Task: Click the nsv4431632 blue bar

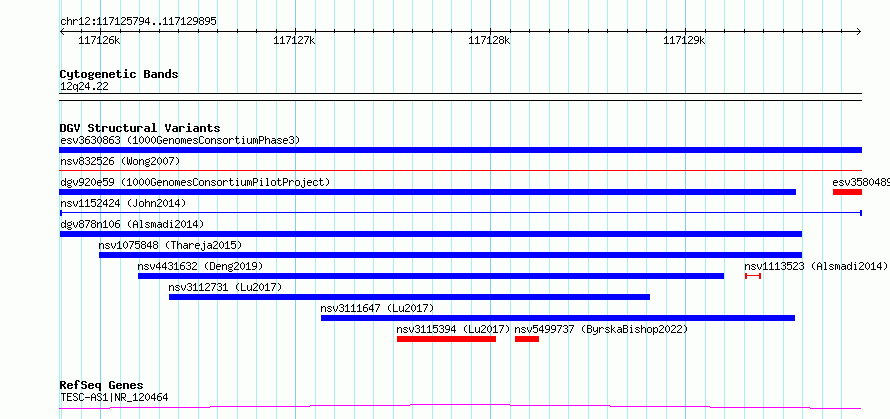Action: (x=431, y=276)
